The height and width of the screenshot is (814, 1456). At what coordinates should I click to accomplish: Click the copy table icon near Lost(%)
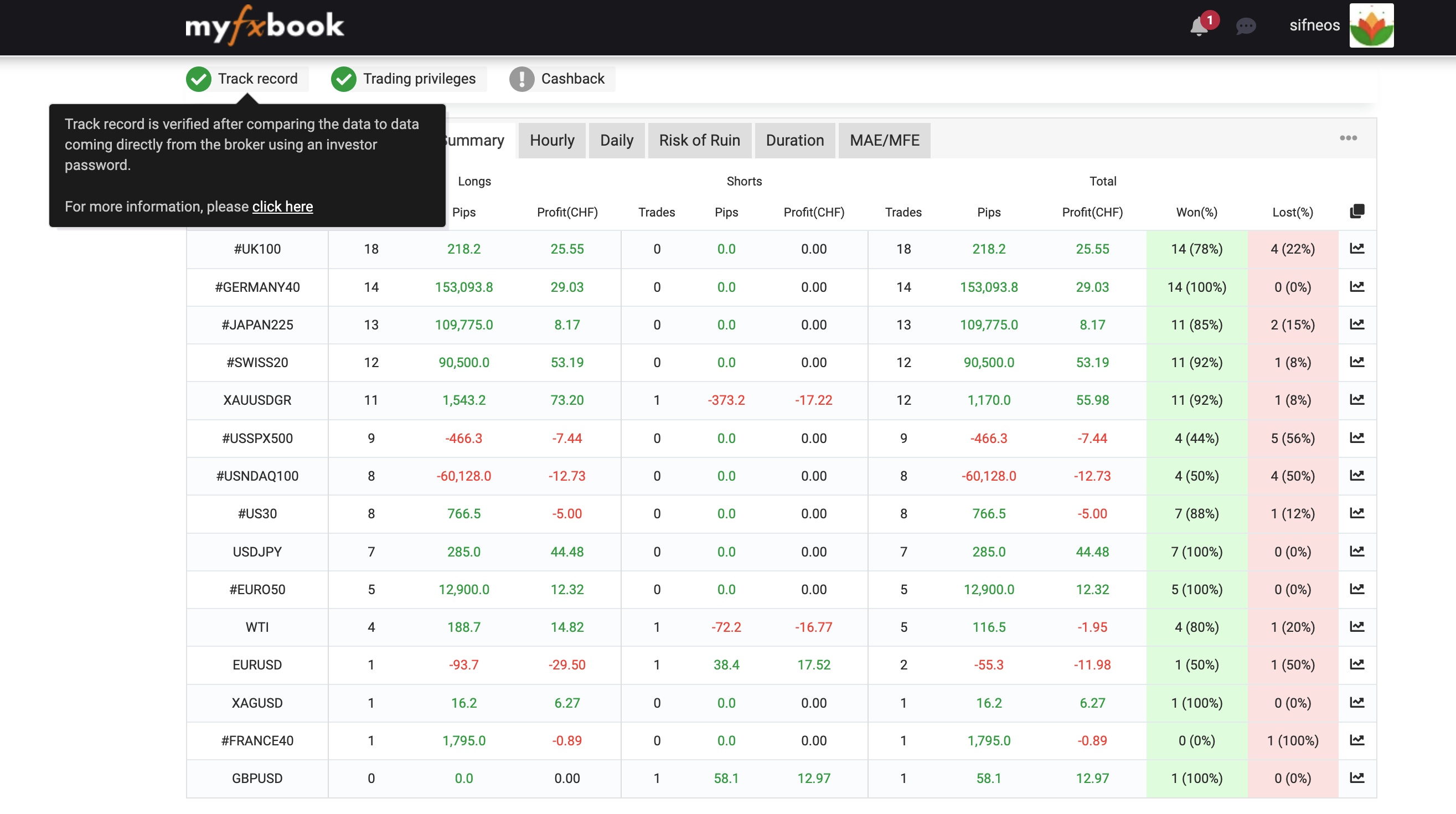pyautogui.click(x=1357, y=212)
